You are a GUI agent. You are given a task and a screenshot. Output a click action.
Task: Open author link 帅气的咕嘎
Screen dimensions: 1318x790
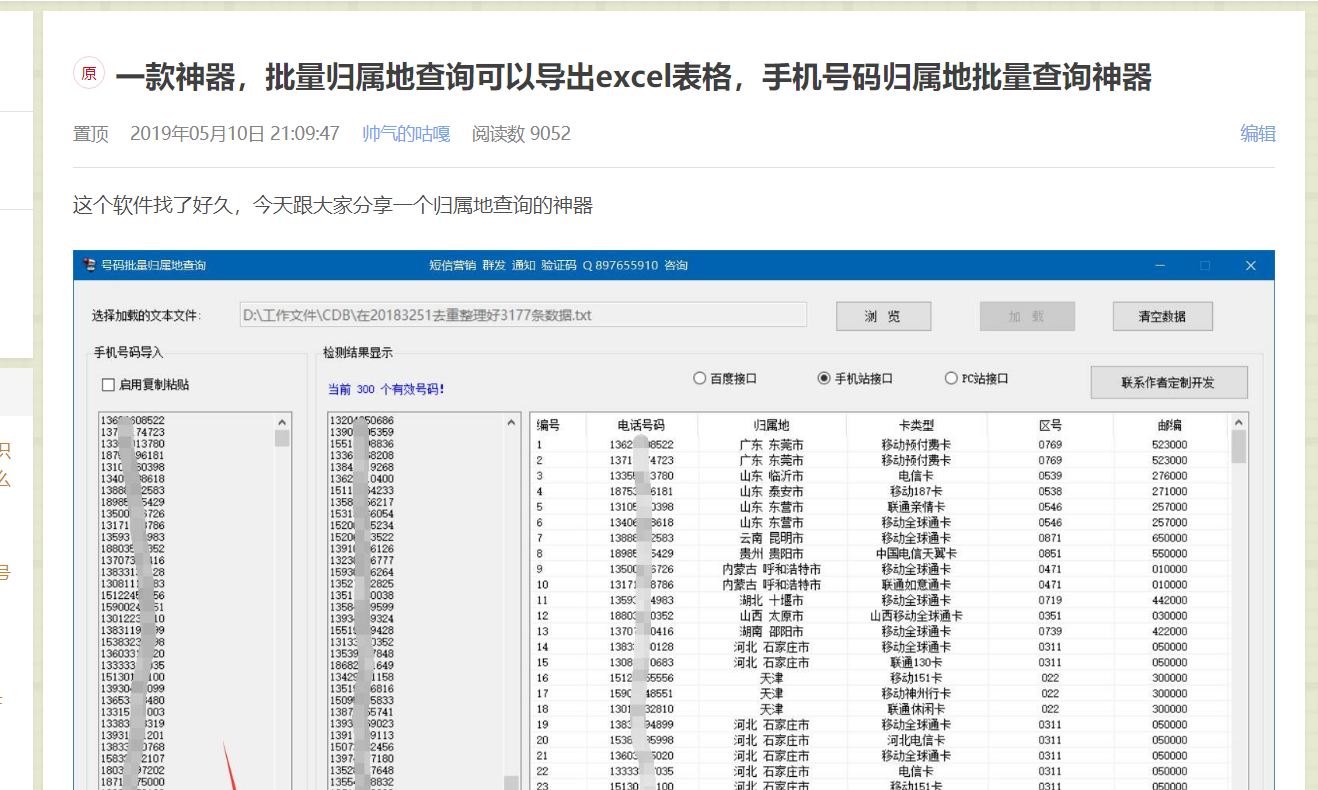[406, 134]
